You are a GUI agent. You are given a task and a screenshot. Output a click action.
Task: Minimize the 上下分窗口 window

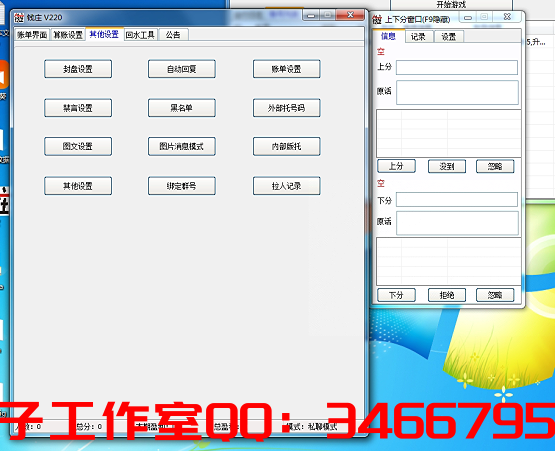click(468, 17)
